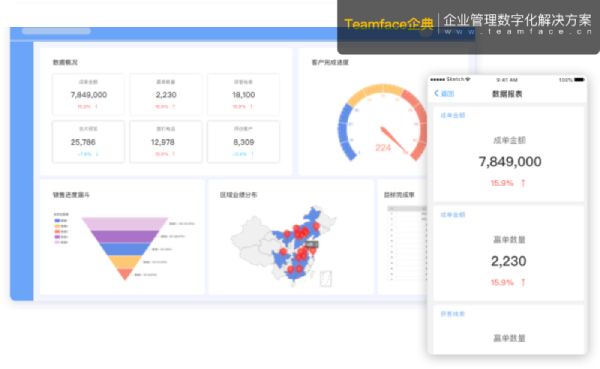Click the pink top layer of the sales funnel

pyautogui.click(x=125, y=224)
